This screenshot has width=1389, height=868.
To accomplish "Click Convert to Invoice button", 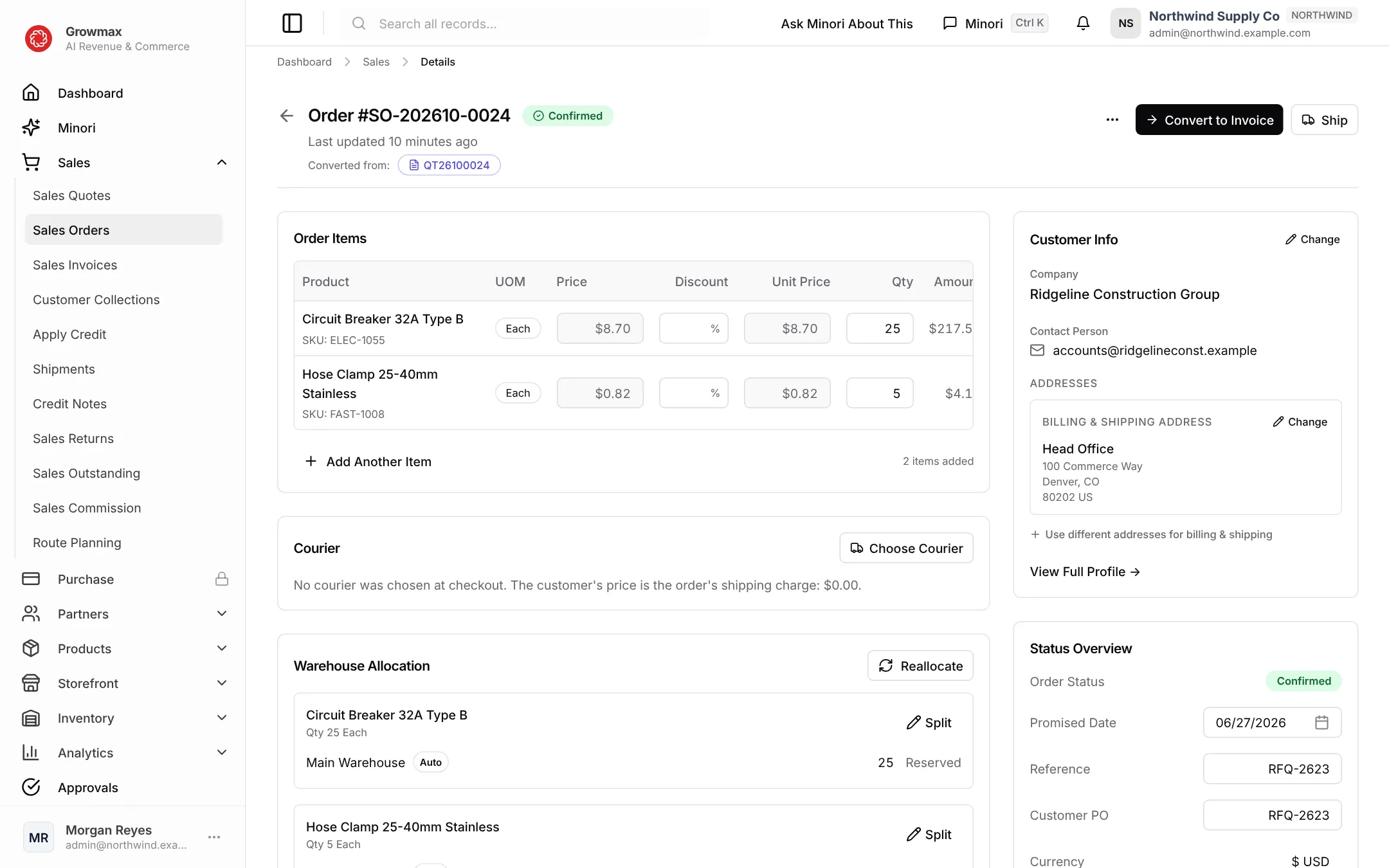I will (1209, 120).
